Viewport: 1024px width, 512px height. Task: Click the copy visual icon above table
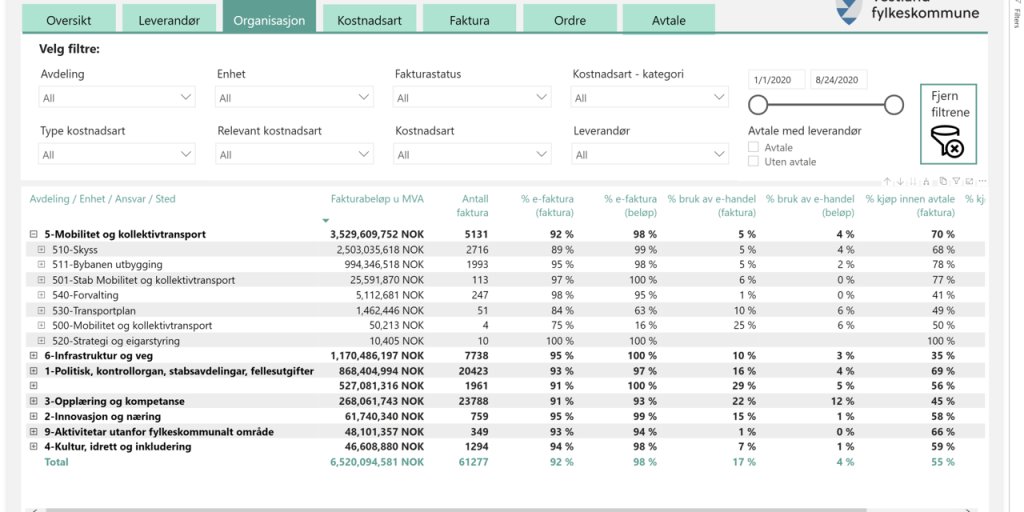pos(942,181)
